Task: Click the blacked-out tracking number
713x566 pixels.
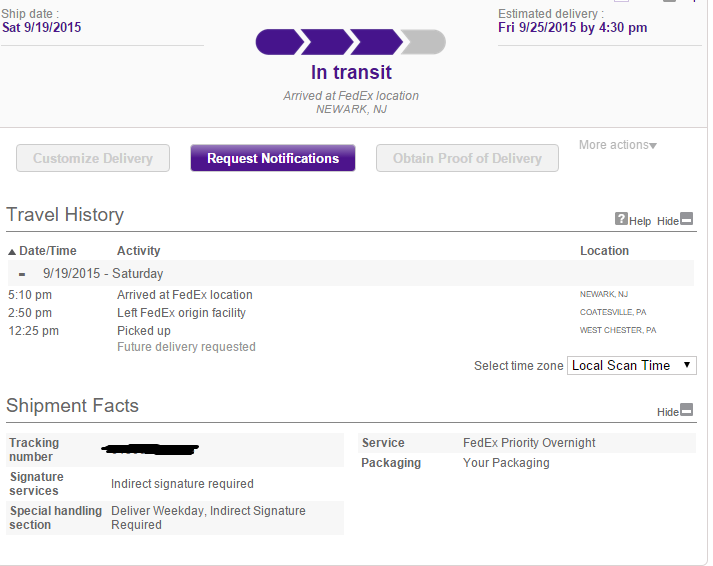Action: coord(153,448)
